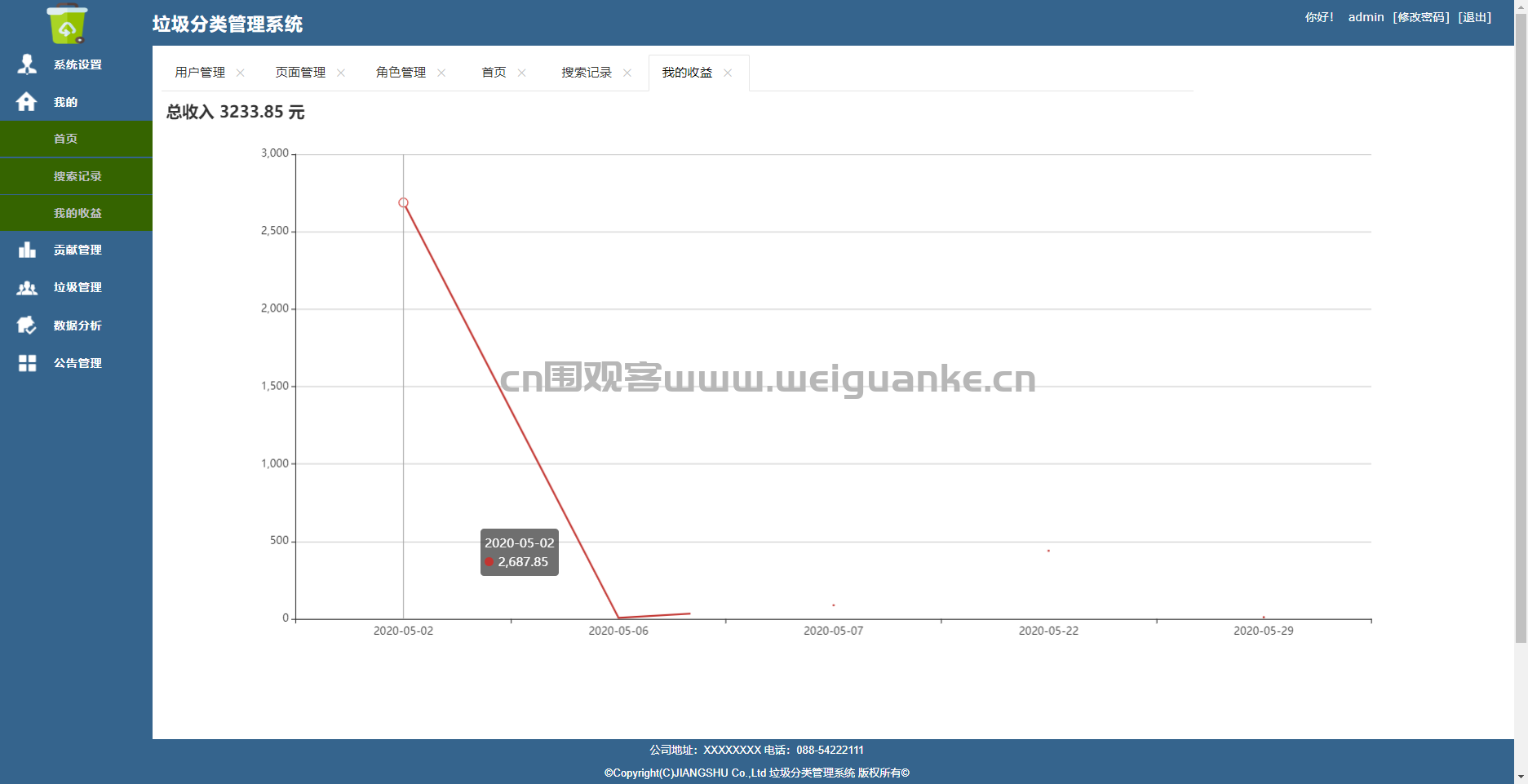Screen dimensions: 1528x784
Task: Click the admin username
Action: tap(1366, 17)
